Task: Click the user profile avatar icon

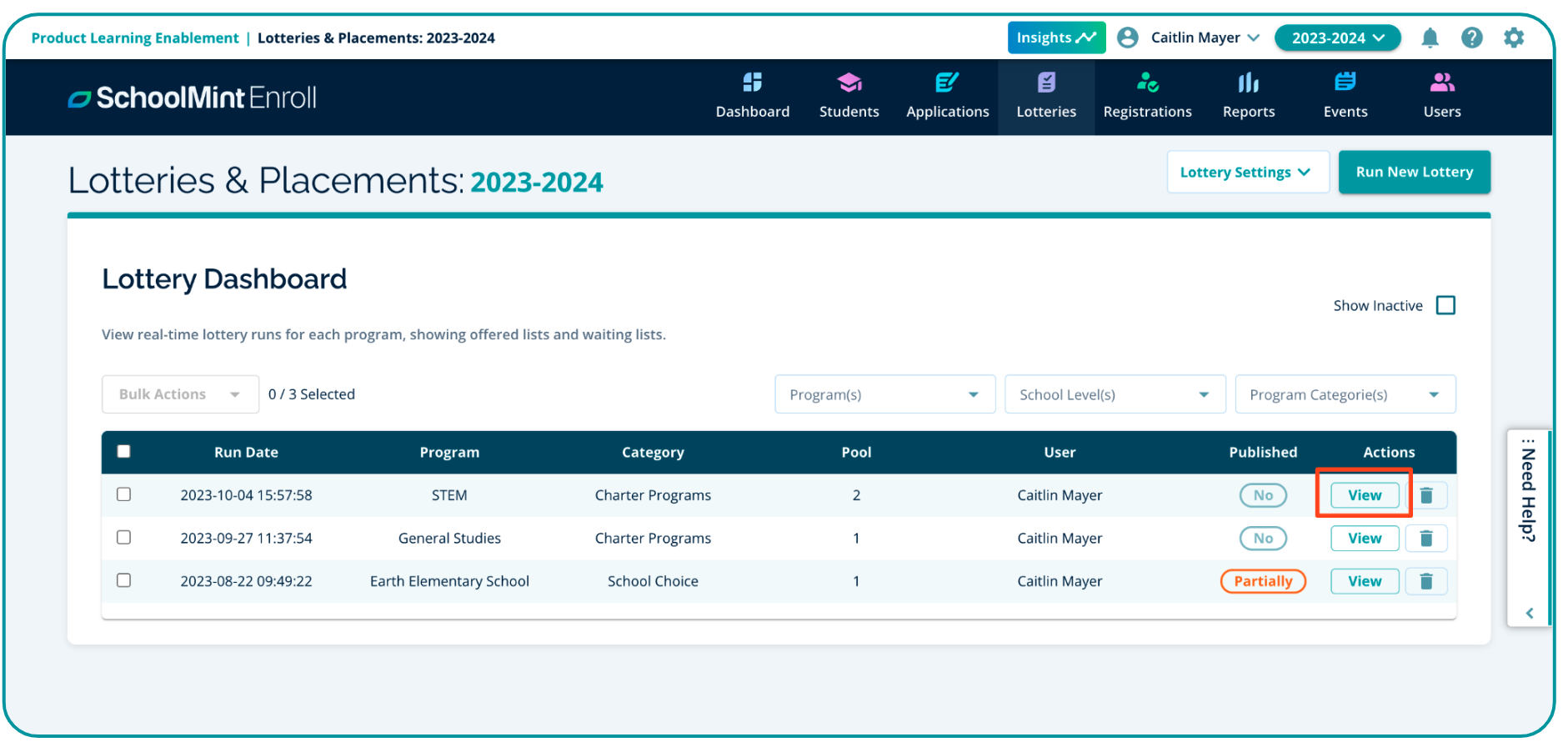Action: coord(1128,38)
